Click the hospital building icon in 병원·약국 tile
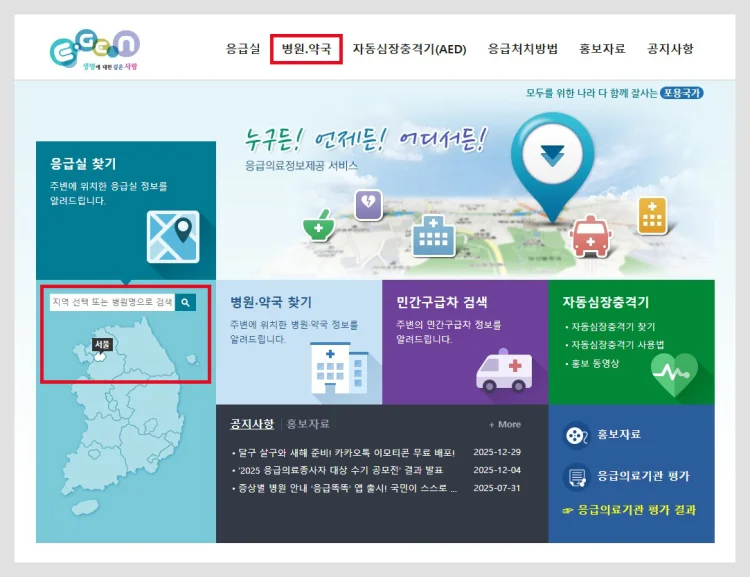The width and height of the screenshot is (750, 577). point(340,367)
